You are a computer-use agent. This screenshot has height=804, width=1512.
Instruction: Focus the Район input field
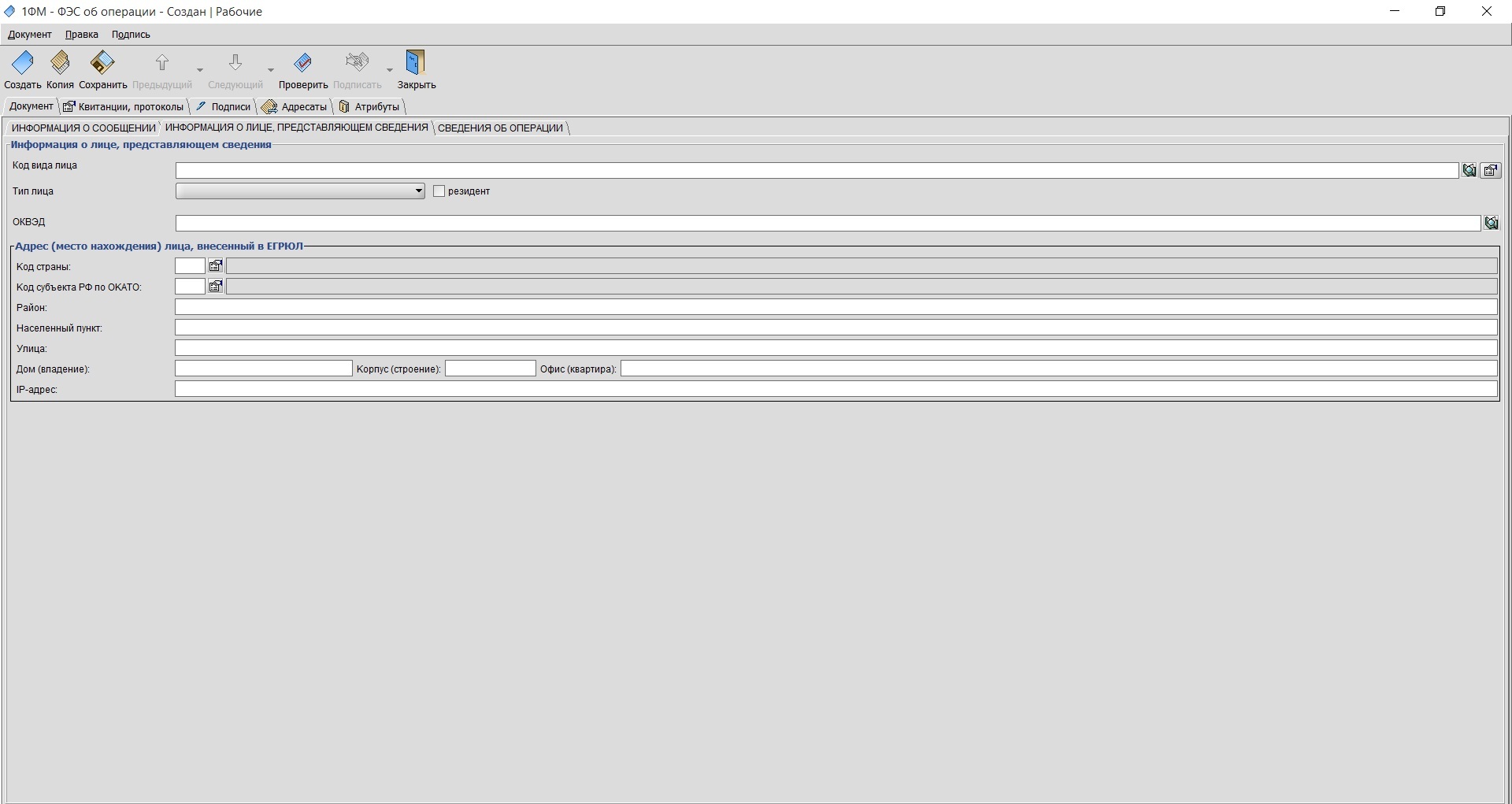tap(836, 307)
